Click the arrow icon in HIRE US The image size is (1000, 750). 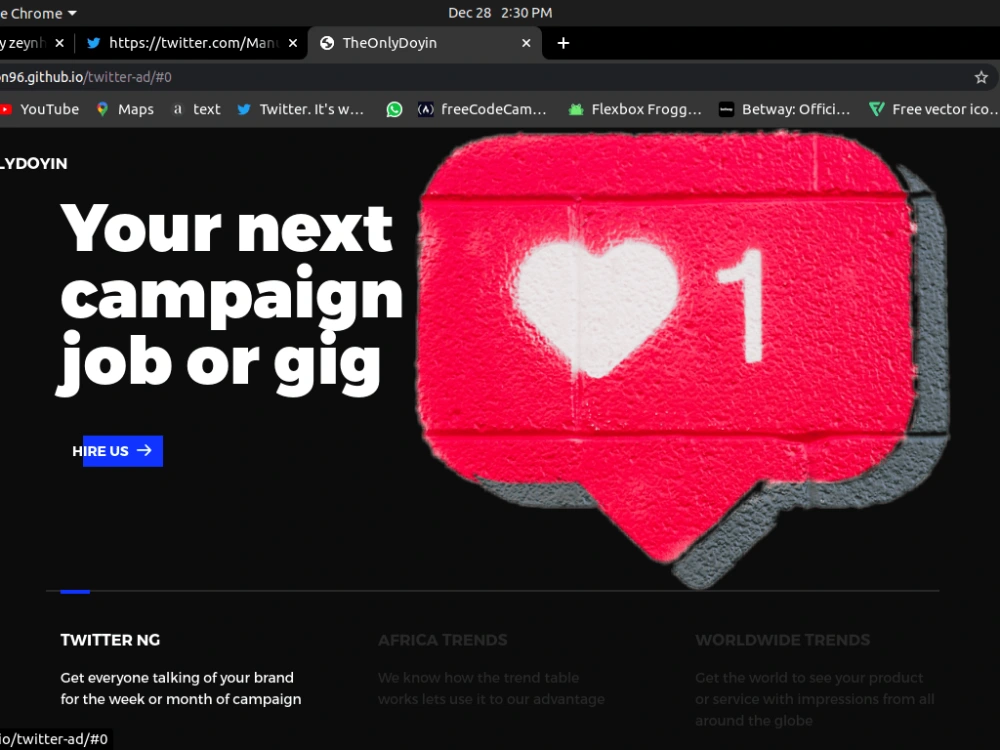[x=145, y=450]
